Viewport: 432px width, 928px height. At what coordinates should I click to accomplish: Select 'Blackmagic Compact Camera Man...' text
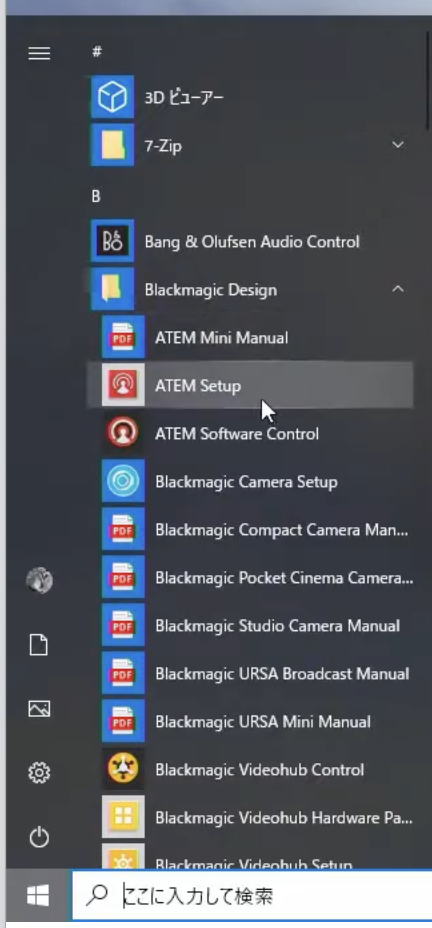click(x=282, y=530)
